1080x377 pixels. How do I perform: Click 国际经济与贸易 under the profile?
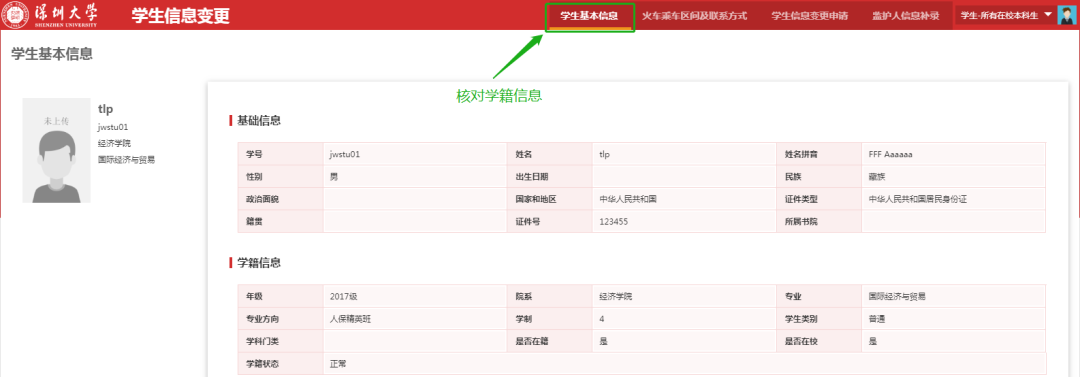pos(126,160)
